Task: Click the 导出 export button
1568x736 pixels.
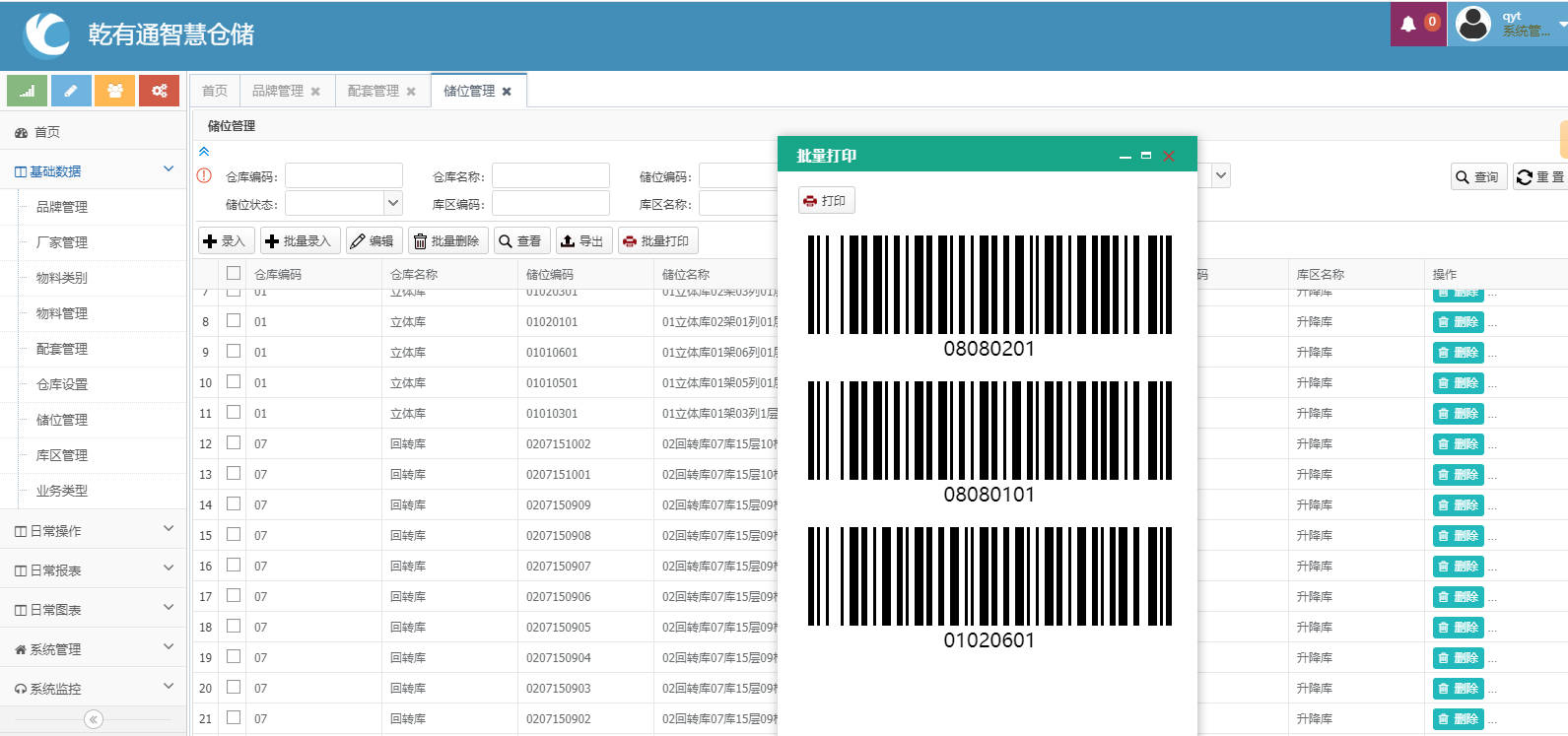Action: 582,241
